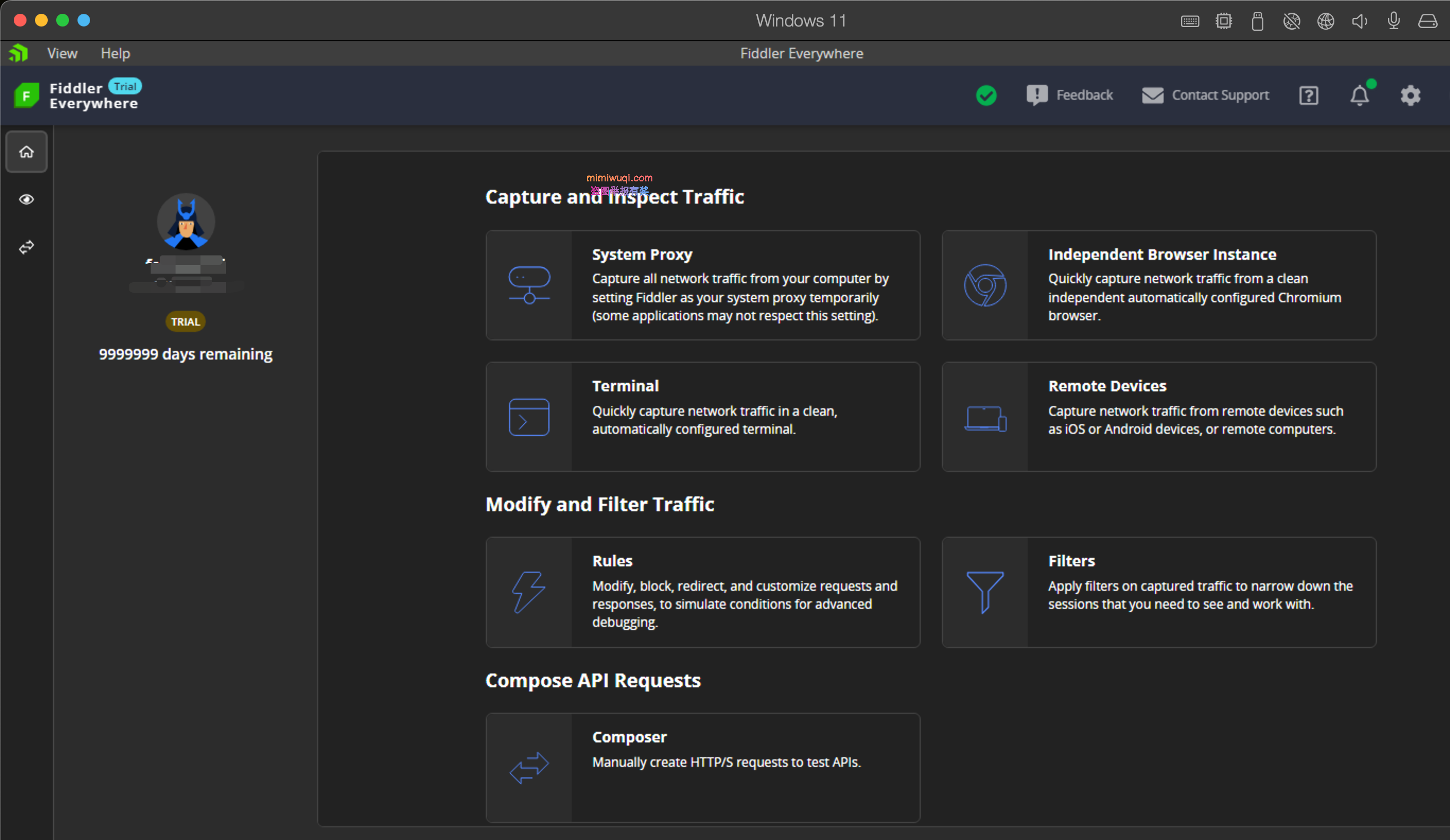
Task: Click the Progress Telerik menu bar logo
Action: (19, 54)
